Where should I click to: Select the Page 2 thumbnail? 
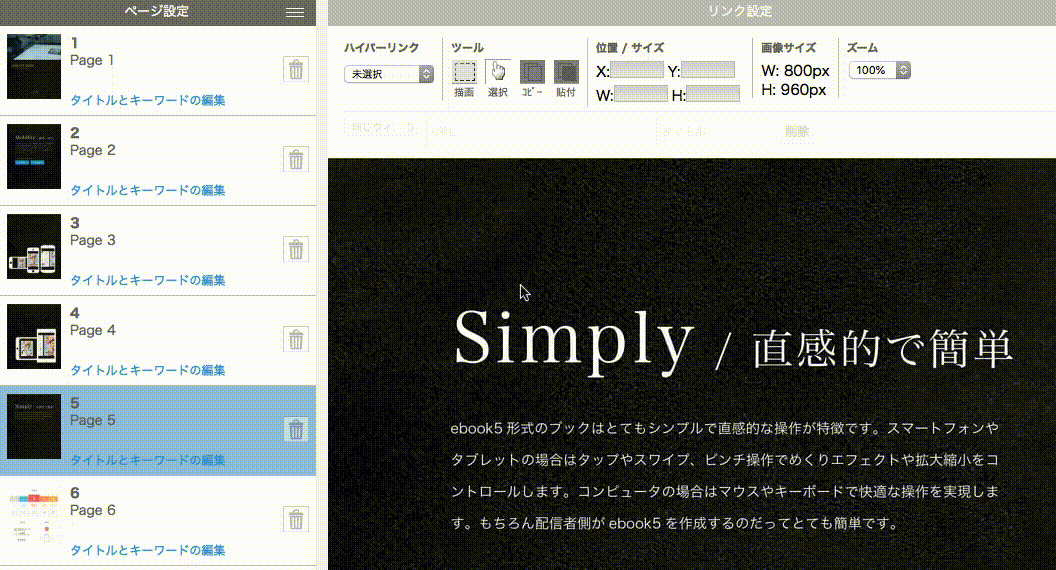coord(35,157)
